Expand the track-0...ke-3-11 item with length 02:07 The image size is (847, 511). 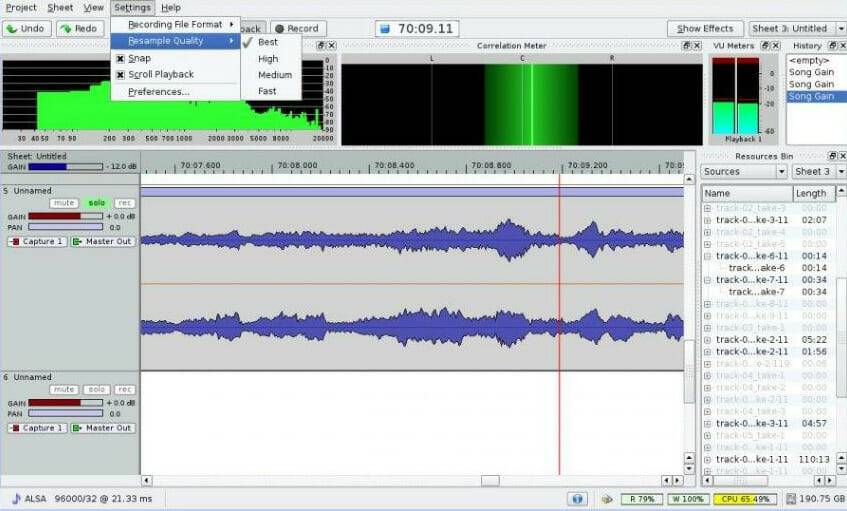(707, 220)
